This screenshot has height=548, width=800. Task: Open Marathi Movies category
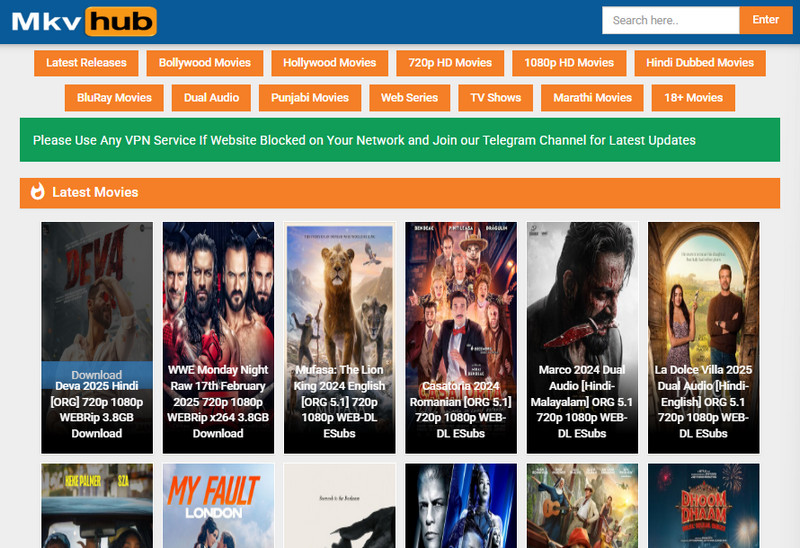[592, 97]
